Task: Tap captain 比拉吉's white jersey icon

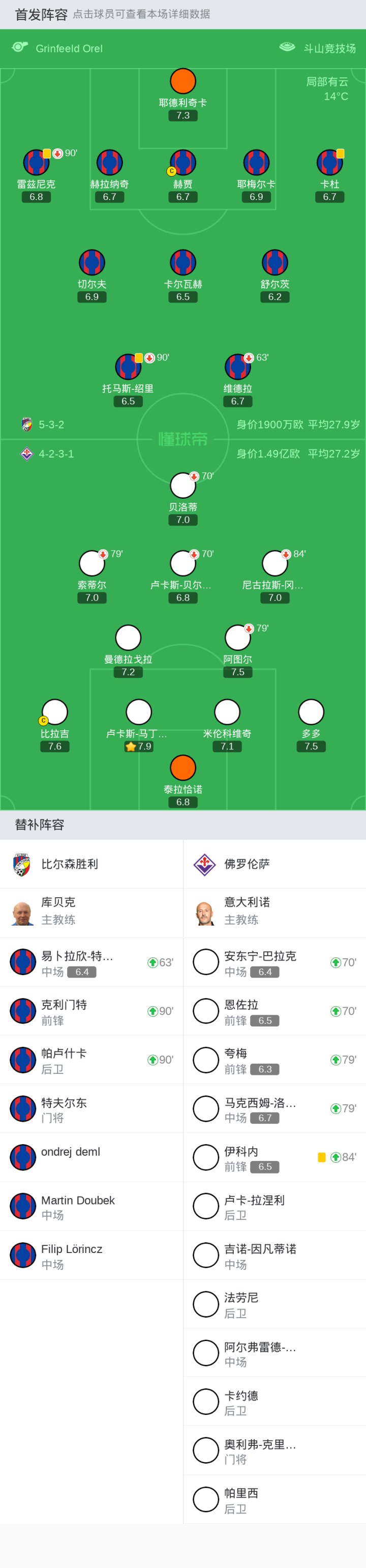Action: (x=55, y=711)
